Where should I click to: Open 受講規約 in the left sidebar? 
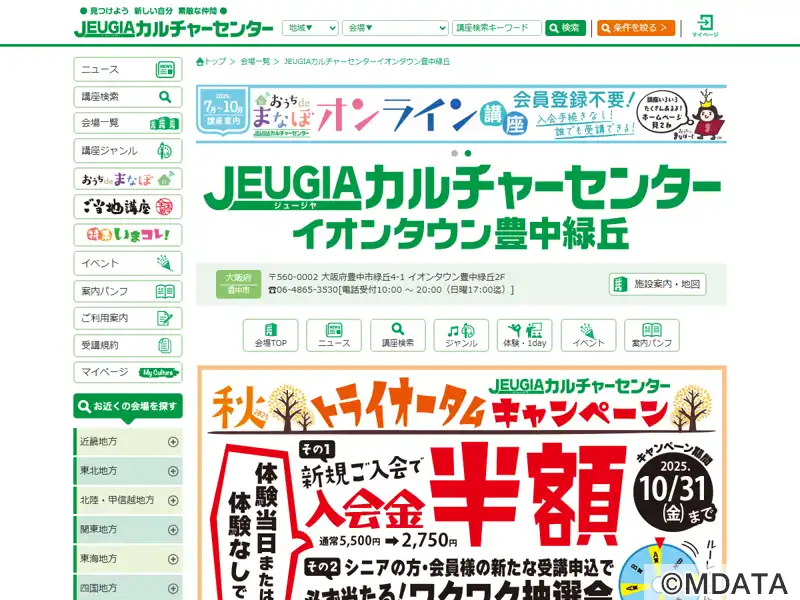coord(128,345)
